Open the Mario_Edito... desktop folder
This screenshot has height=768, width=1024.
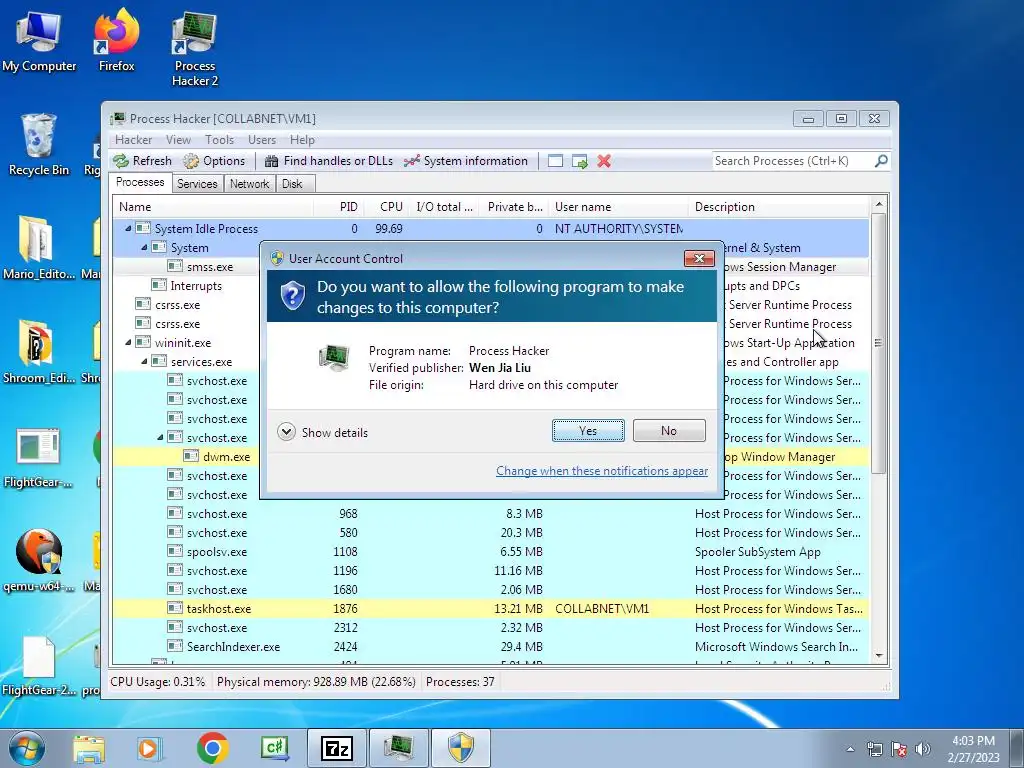coord(39,248)
